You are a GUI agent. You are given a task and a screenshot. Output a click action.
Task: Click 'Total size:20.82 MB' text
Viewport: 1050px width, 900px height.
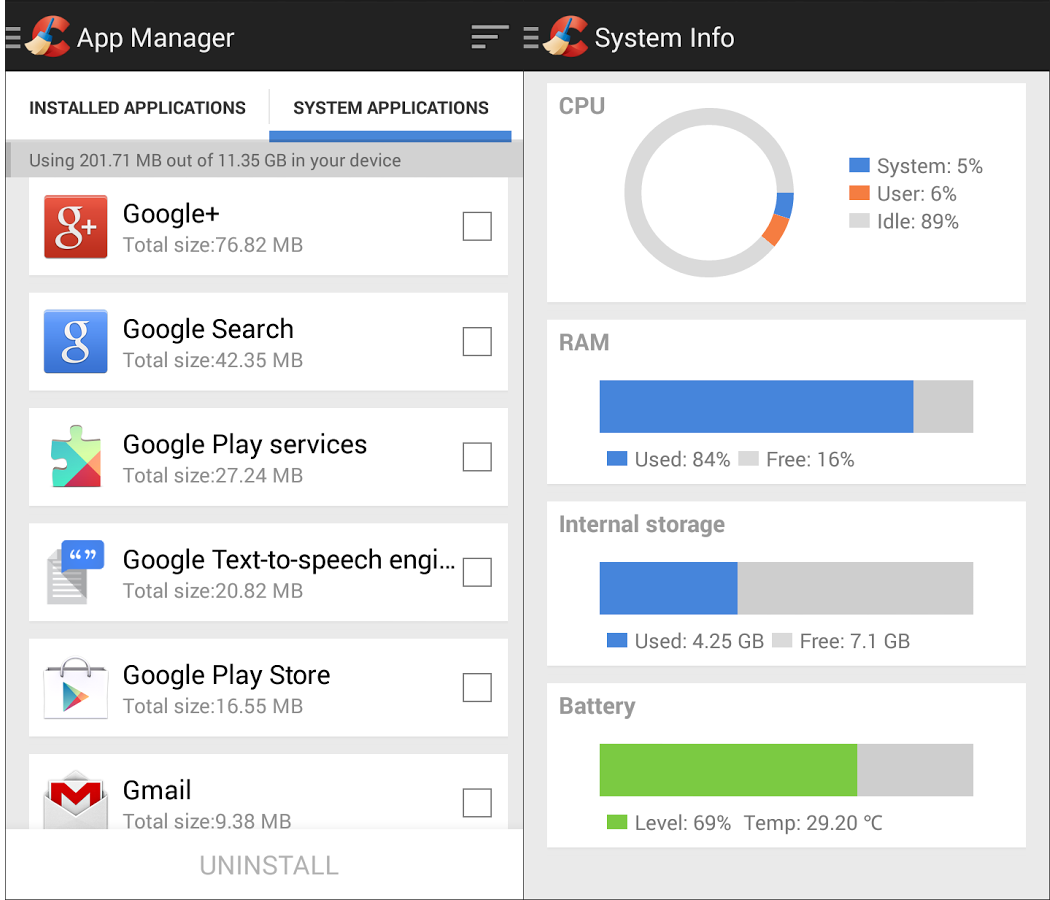213,591
